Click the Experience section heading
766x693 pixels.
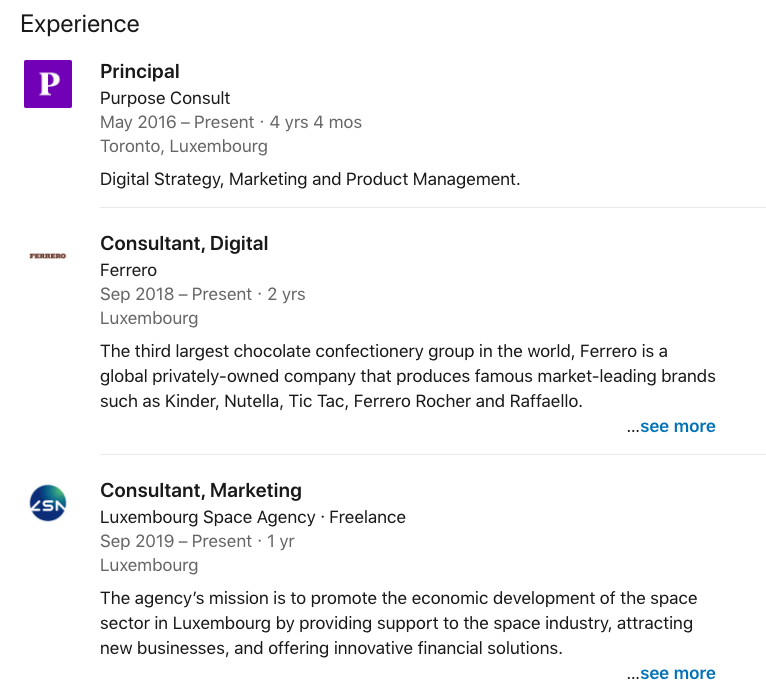point(80,24)
